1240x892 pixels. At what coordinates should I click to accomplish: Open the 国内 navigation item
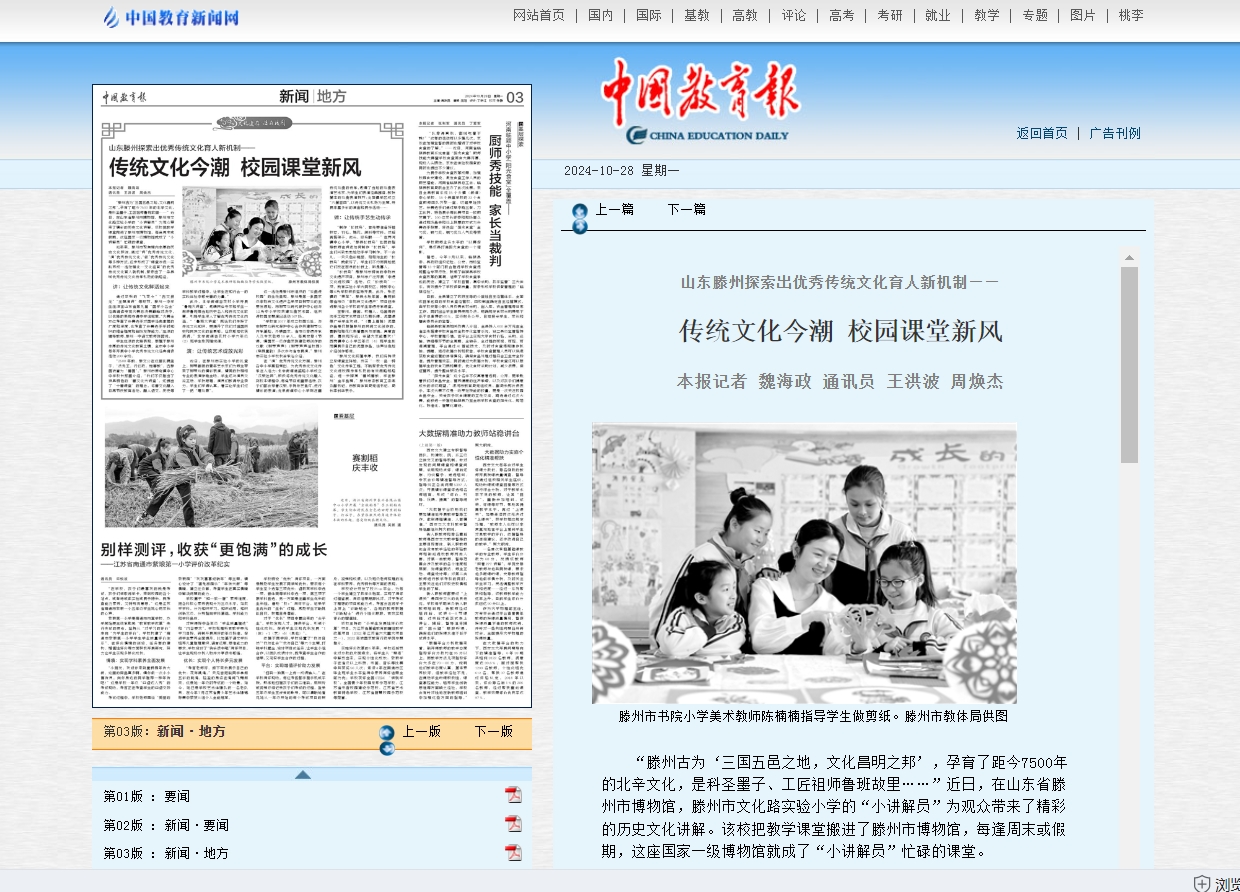click(601, 15)
